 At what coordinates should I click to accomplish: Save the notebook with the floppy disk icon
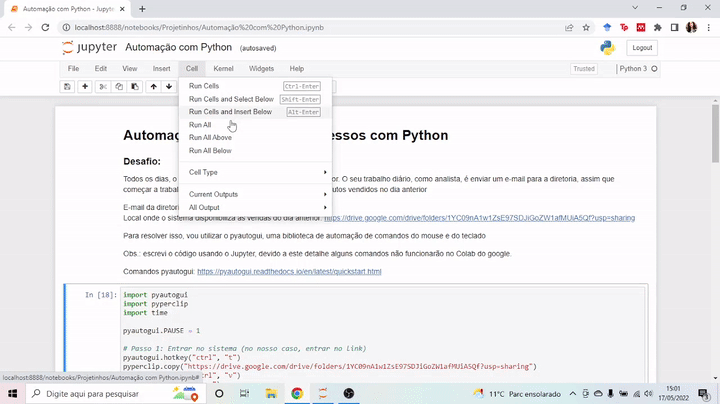pyautogui.click(x=67, y=86)
